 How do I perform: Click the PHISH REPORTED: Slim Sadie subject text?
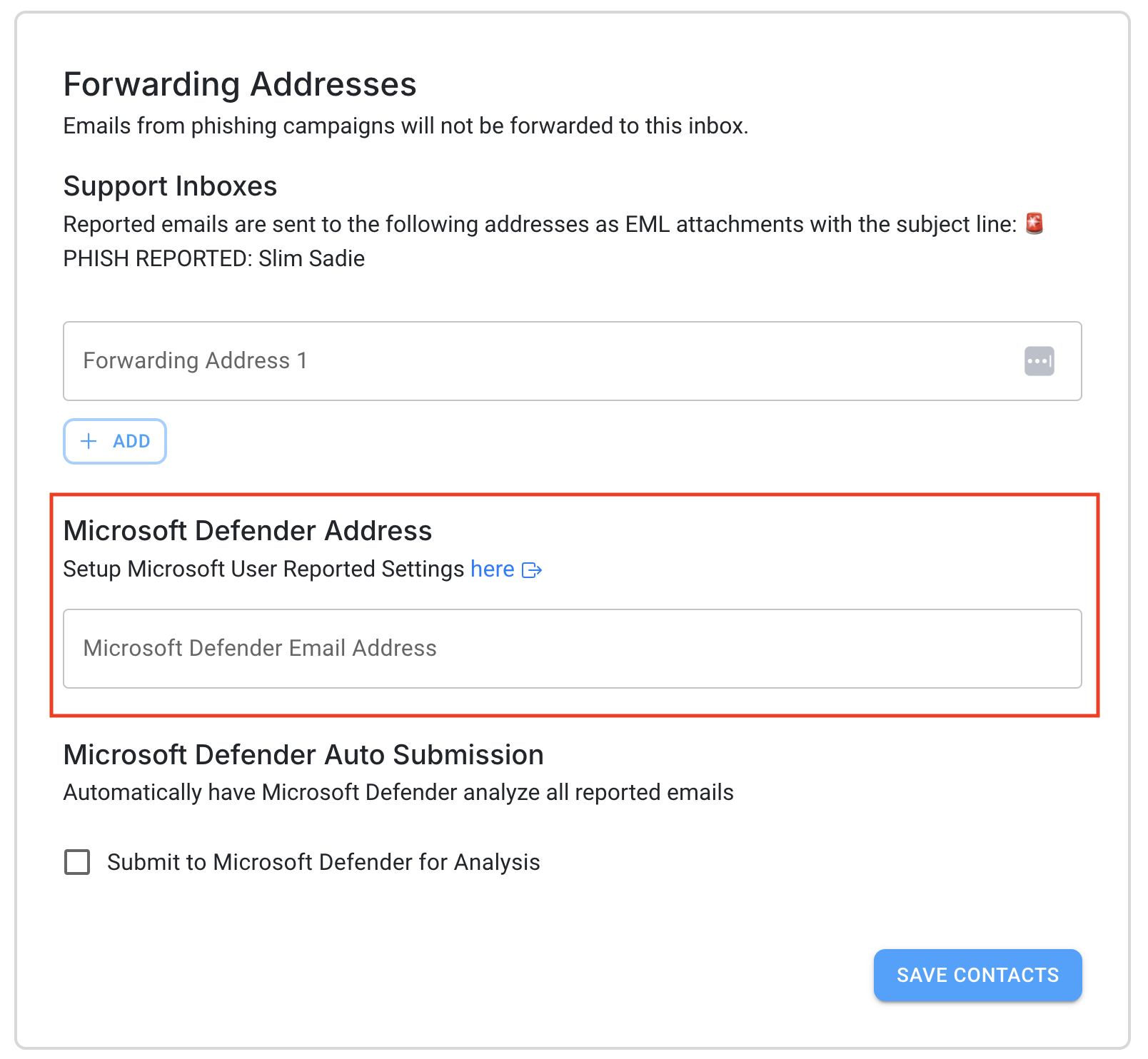pos(213,258)
